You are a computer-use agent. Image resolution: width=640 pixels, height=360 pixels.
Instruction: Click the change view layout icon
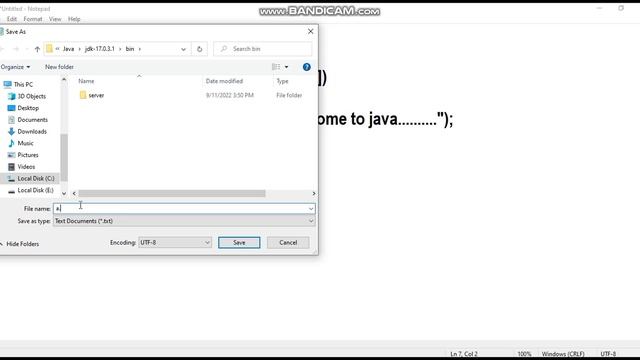[x=276, y=67]
